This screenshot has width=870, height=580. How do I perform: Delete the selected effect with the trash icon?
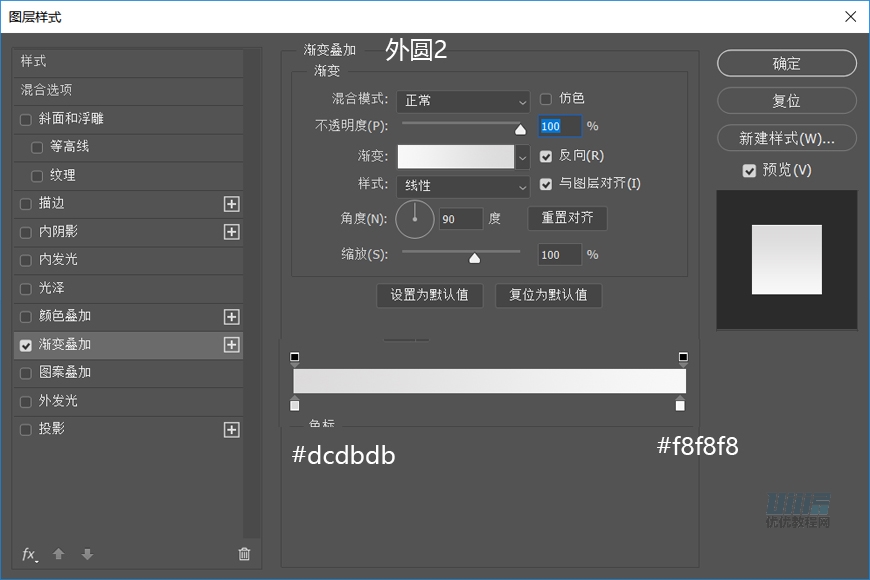[243, 553]
